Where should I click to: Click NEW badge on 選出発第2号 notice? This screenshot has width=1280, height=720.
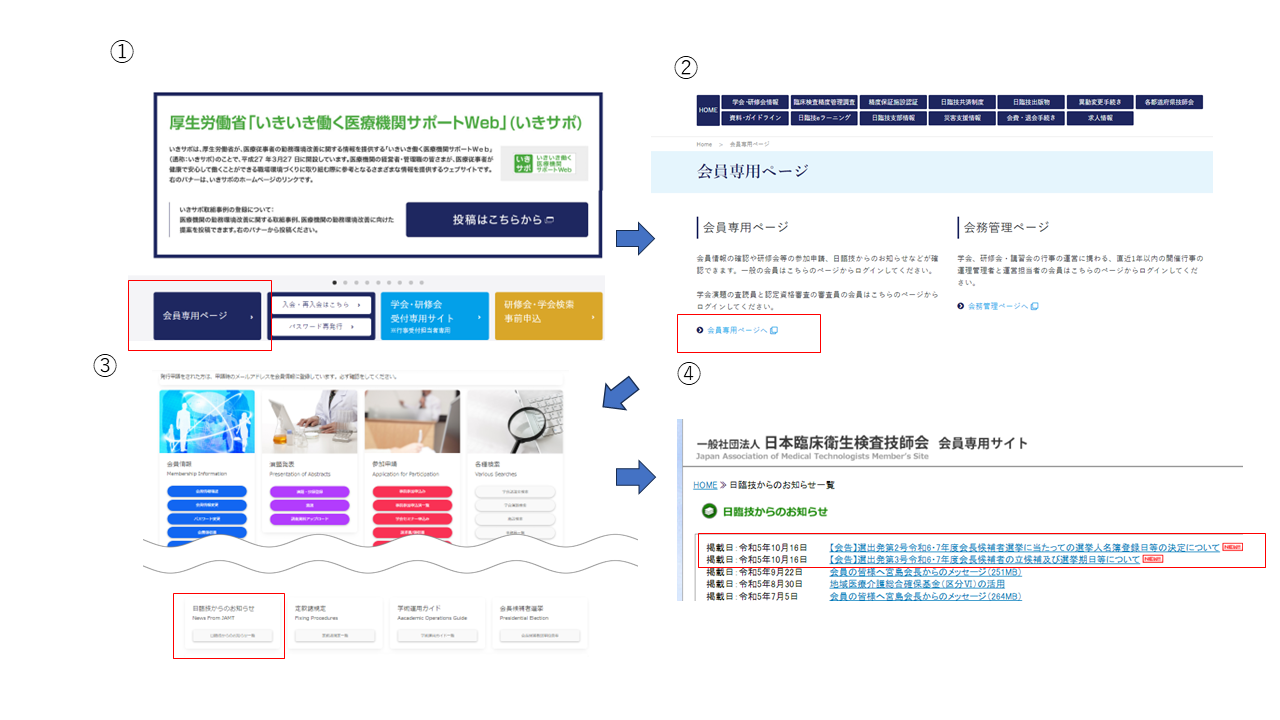point(1232,548)
